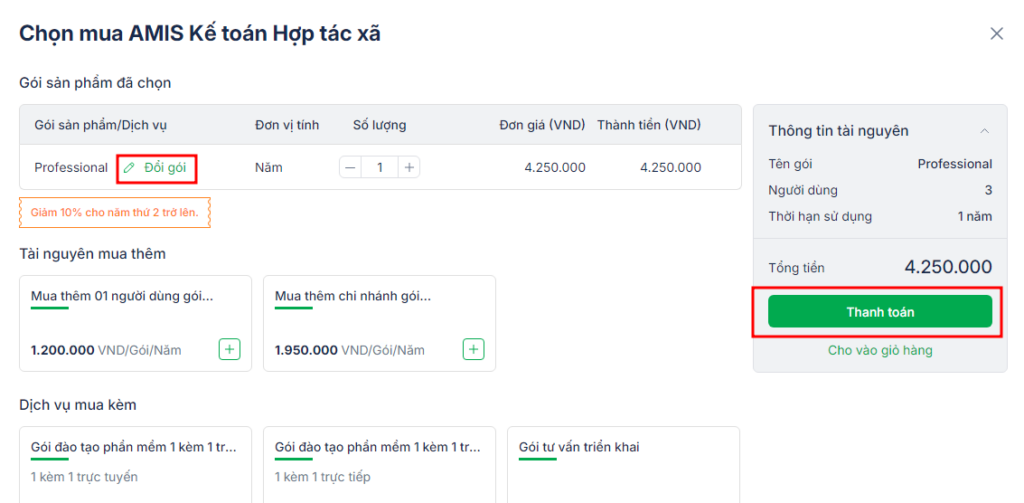
Task: Click the Dịch vụ mua kèm heading
Action: click(x=78, y=405)
